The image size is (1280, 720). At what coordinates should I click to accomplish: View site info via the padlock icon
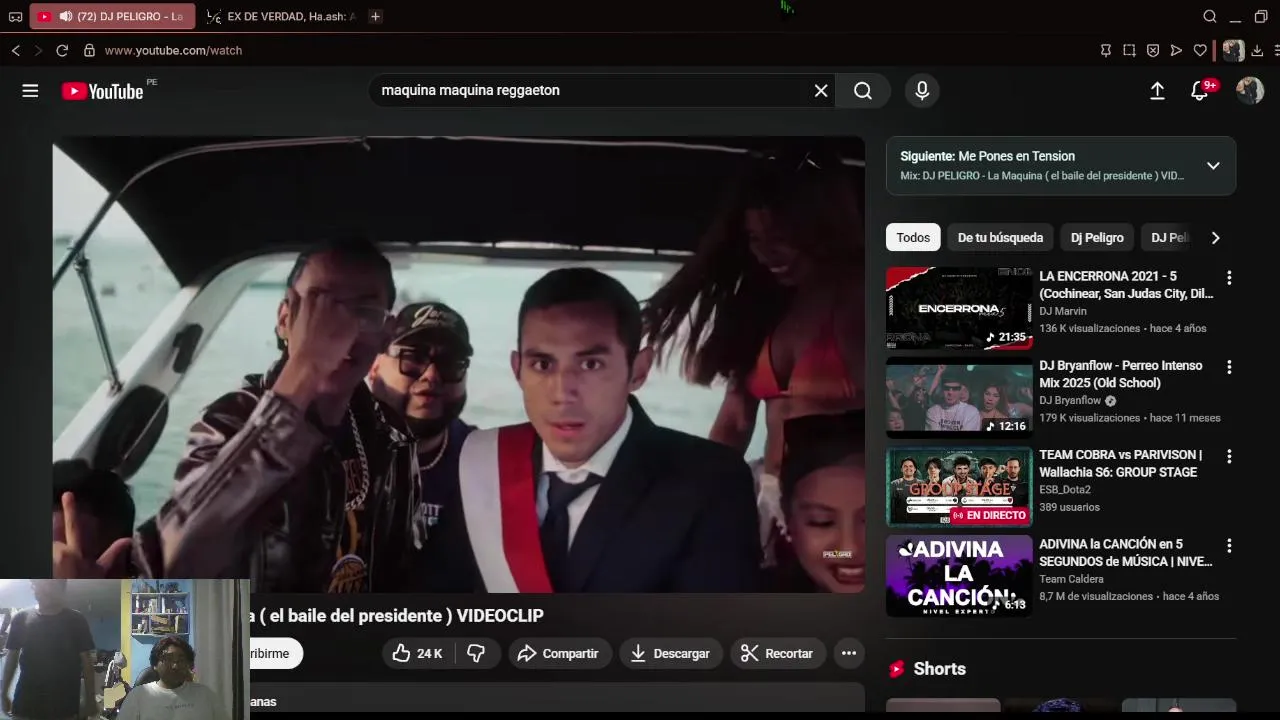coord(89,50)
